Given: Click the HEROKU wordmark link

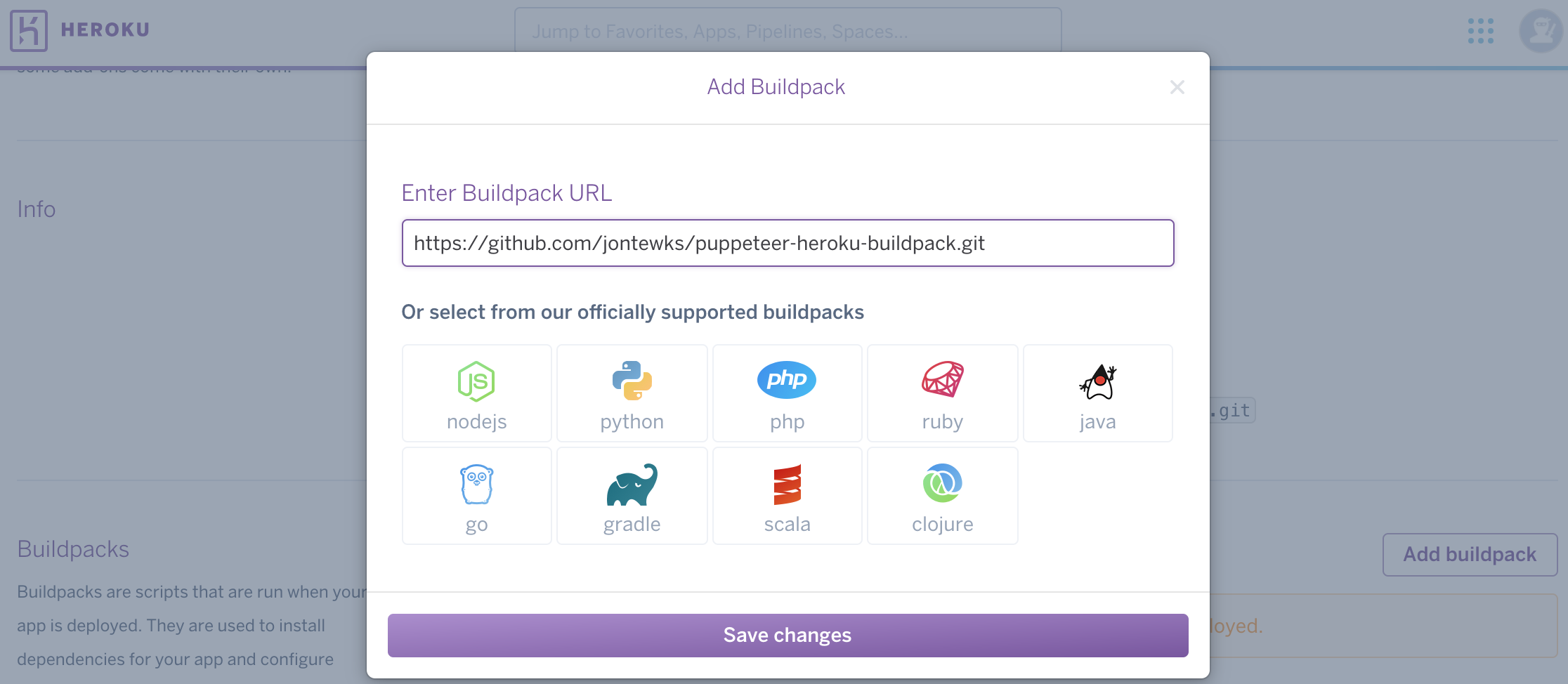Looking at the screenshot, I should 105,30.
